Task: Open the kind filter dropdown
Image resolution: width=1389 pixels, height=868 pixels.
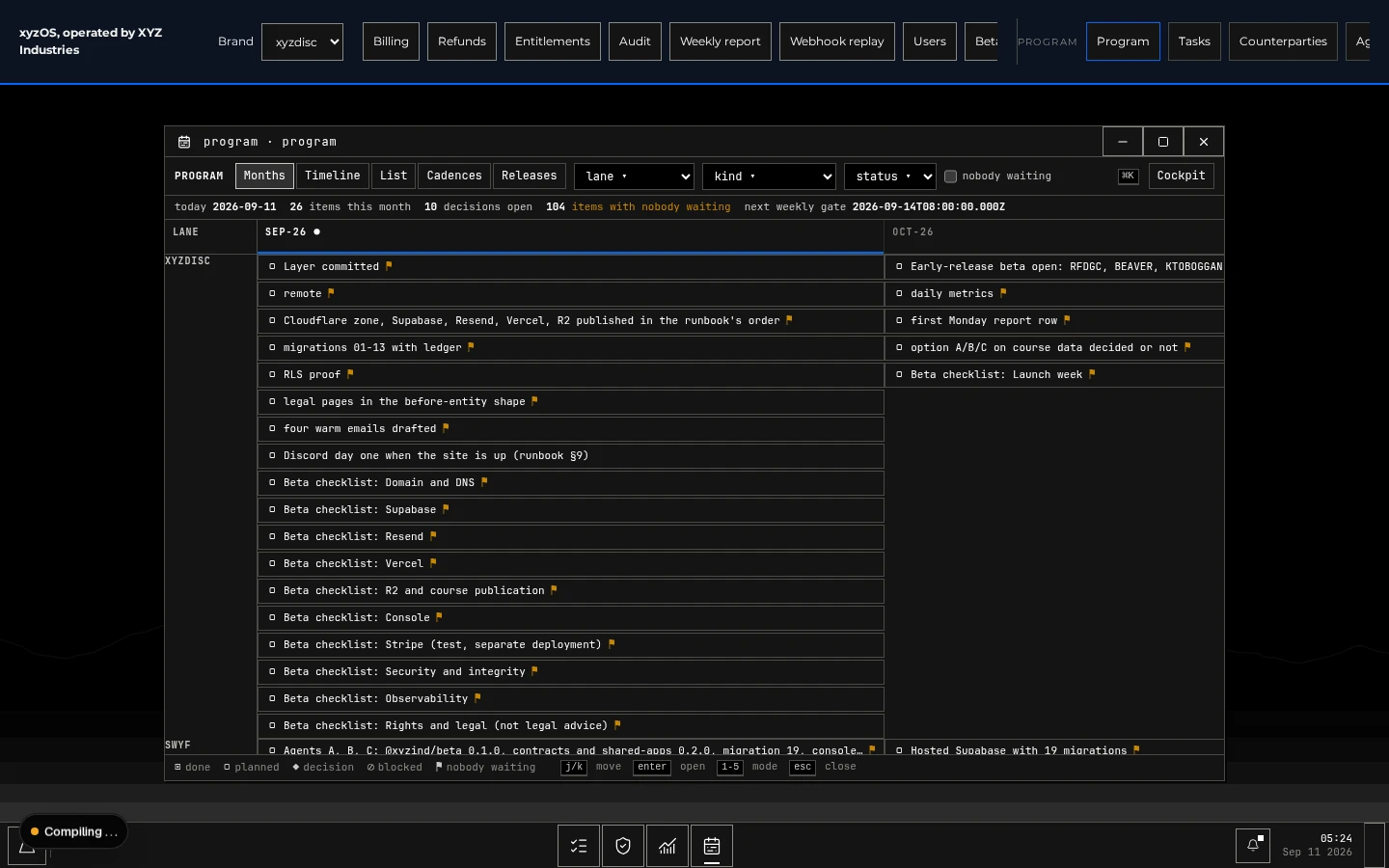Action: 769,176
